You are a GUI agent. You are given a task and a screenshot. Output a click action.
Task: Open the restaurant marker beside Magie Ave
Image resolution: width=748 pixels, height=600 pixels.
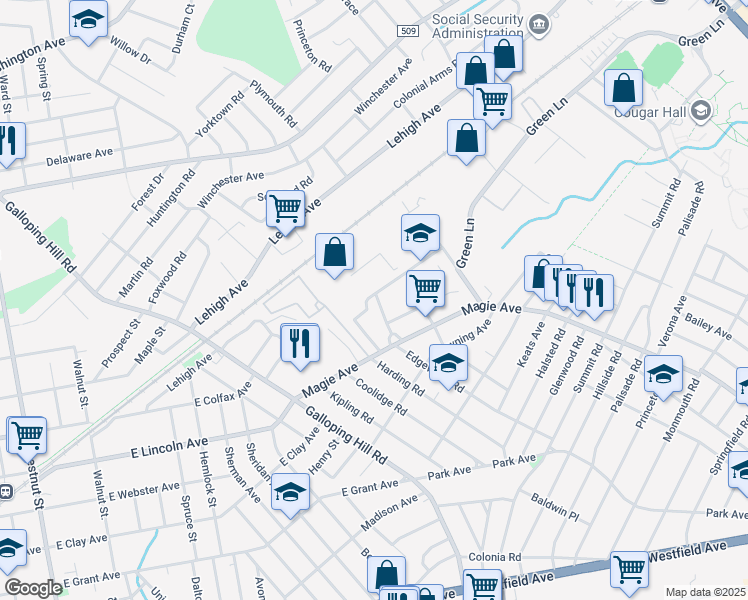[x=299, y=342]
